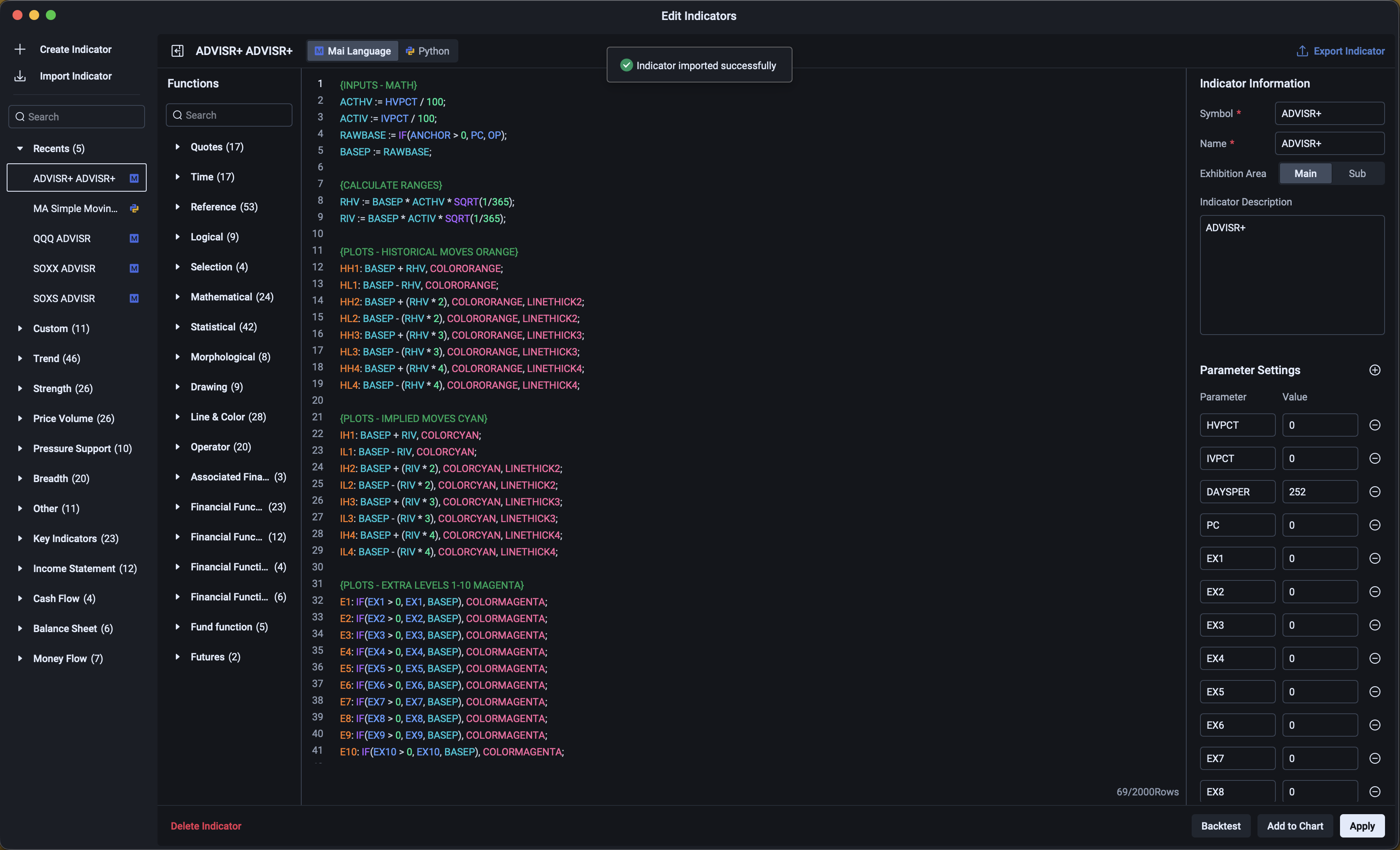This screenshot has width=1400, height=850.
Task: Click the Apply button
Action: (x=1362, y=826)
